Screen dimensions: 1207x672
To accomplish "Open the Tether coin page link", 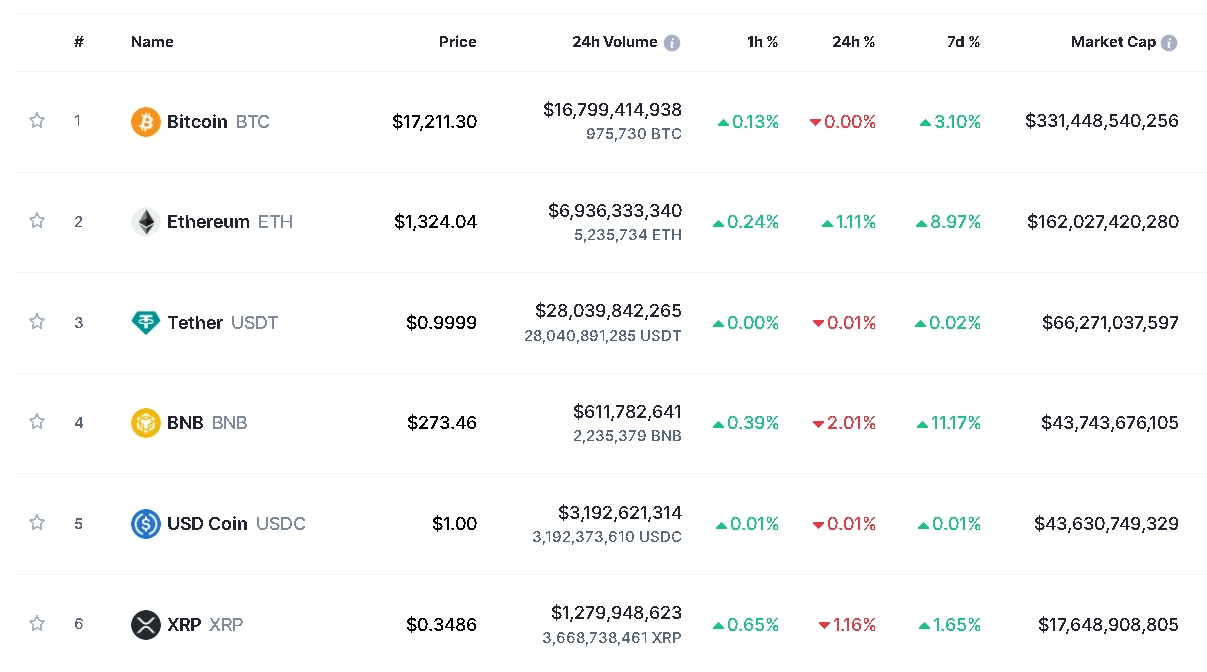I will pos(195,323).
